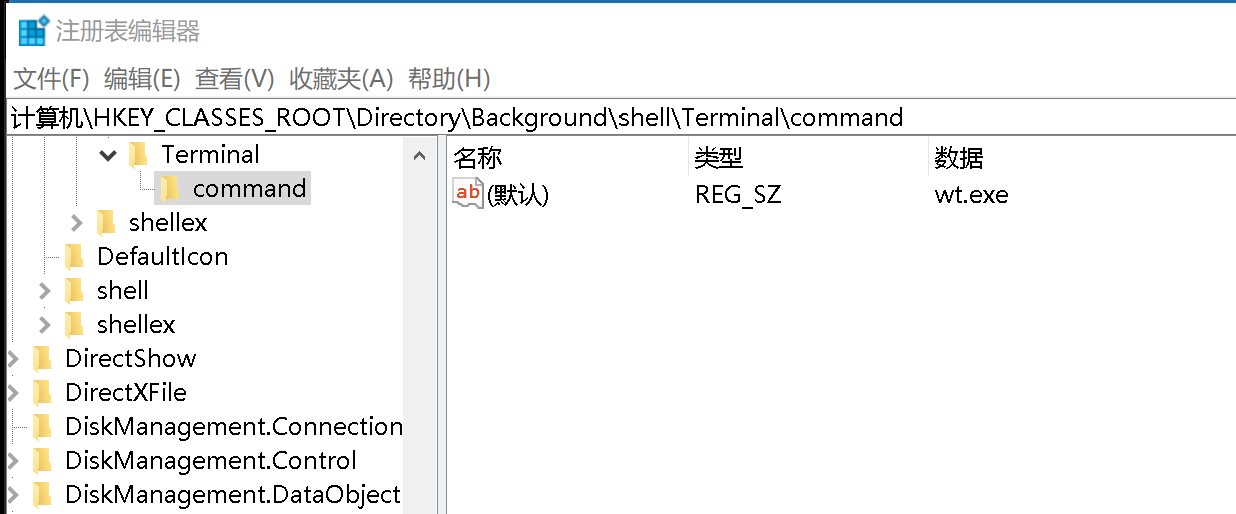
Task: Expand the DirectShow key
Action: [x=12, y=359]
